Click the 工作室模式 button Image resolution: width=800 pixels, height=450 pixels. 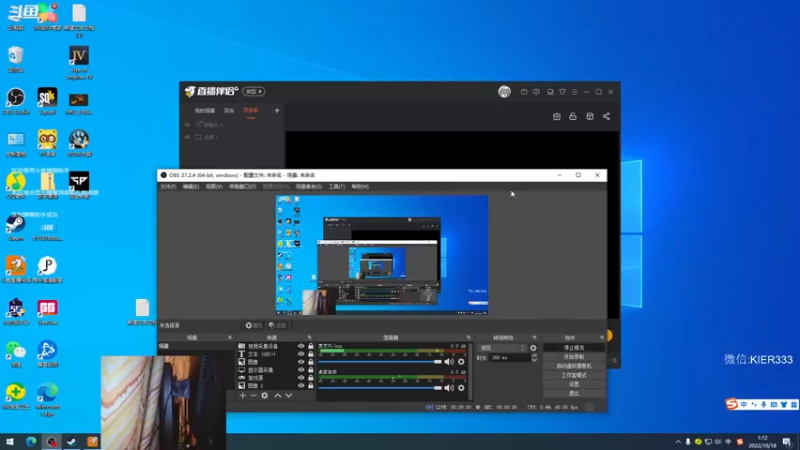point(574,375)
